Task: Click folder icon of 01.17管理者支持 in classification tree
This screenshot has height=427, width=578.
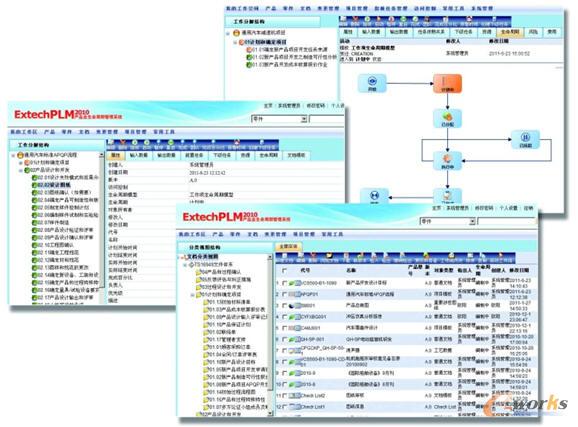Action: pyautogui.click(x=206, y=339)
